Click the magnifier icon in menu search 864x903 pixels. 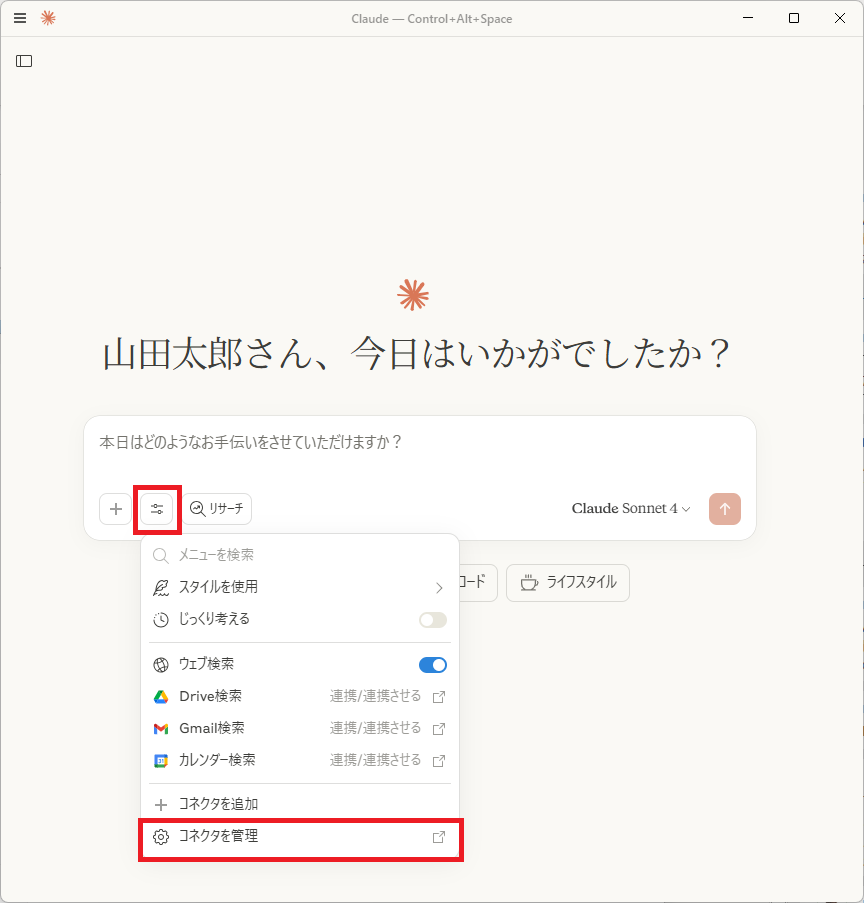pos(161,556)
